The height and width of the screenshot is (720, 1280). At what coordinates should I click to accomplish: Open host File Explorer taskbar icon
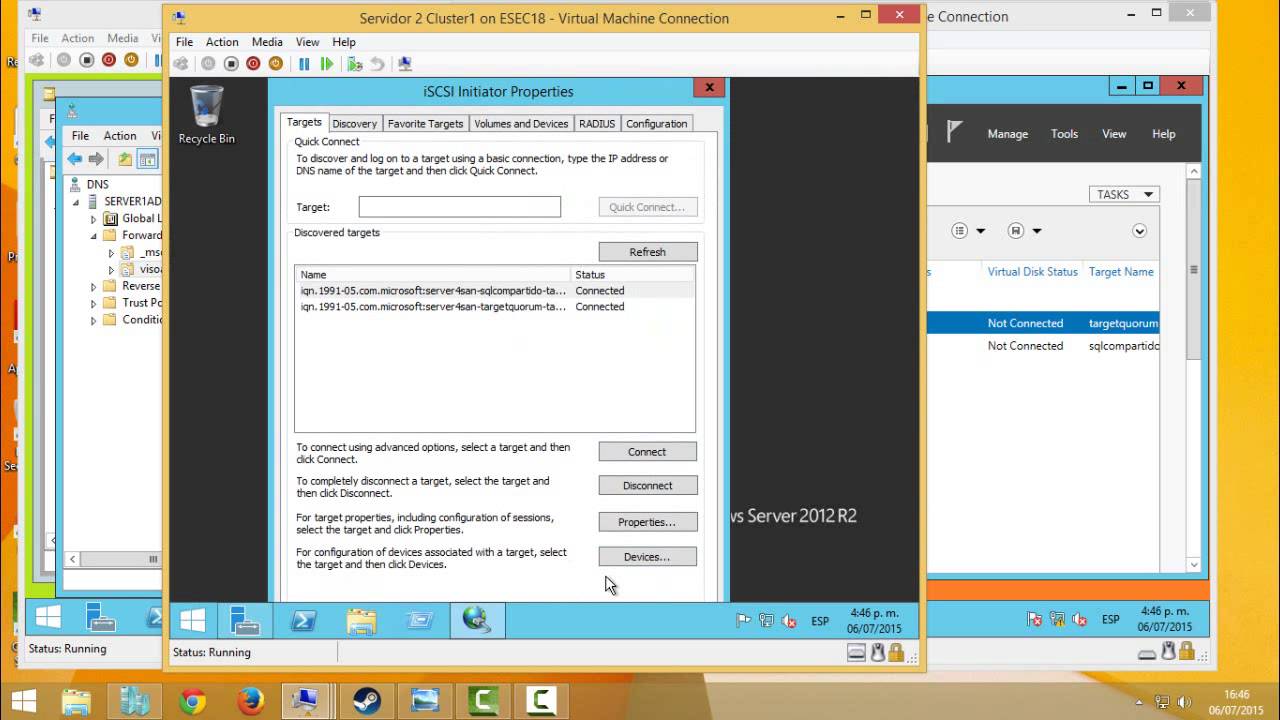click(77, 702)
